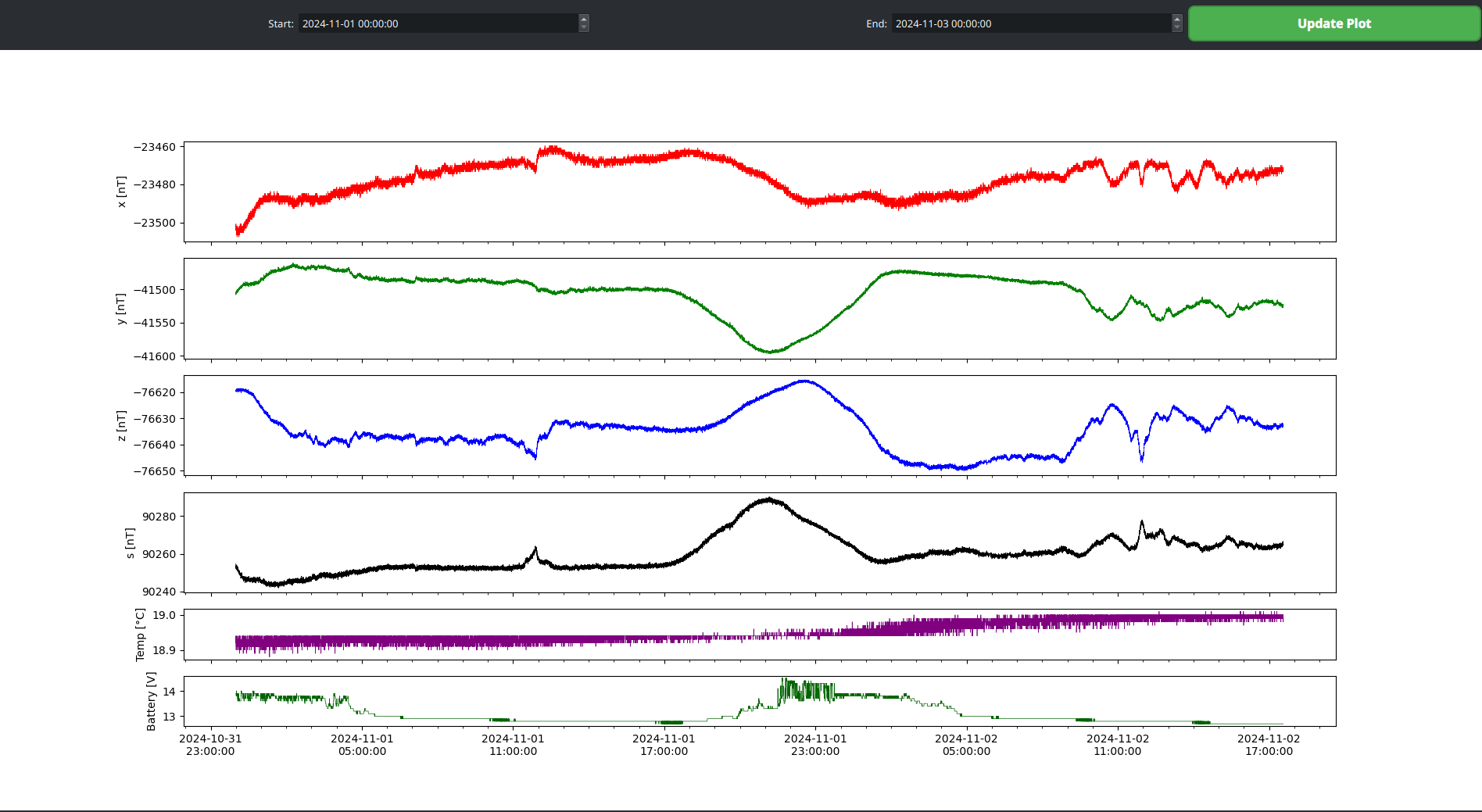
Task: Click the '2024-11-01 11:00:00' time label
Action: click(513, 745)
